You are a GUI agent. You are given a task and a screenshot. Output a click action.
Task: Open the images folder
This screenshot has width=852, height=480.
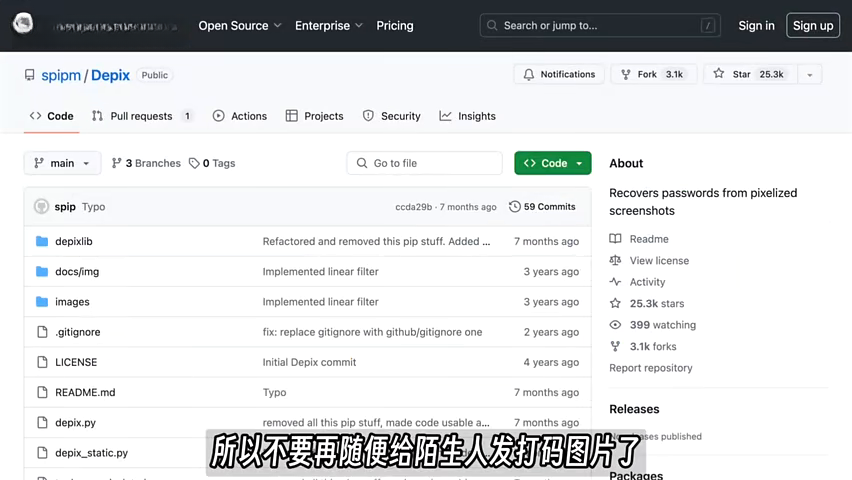(x=72, y=302)
